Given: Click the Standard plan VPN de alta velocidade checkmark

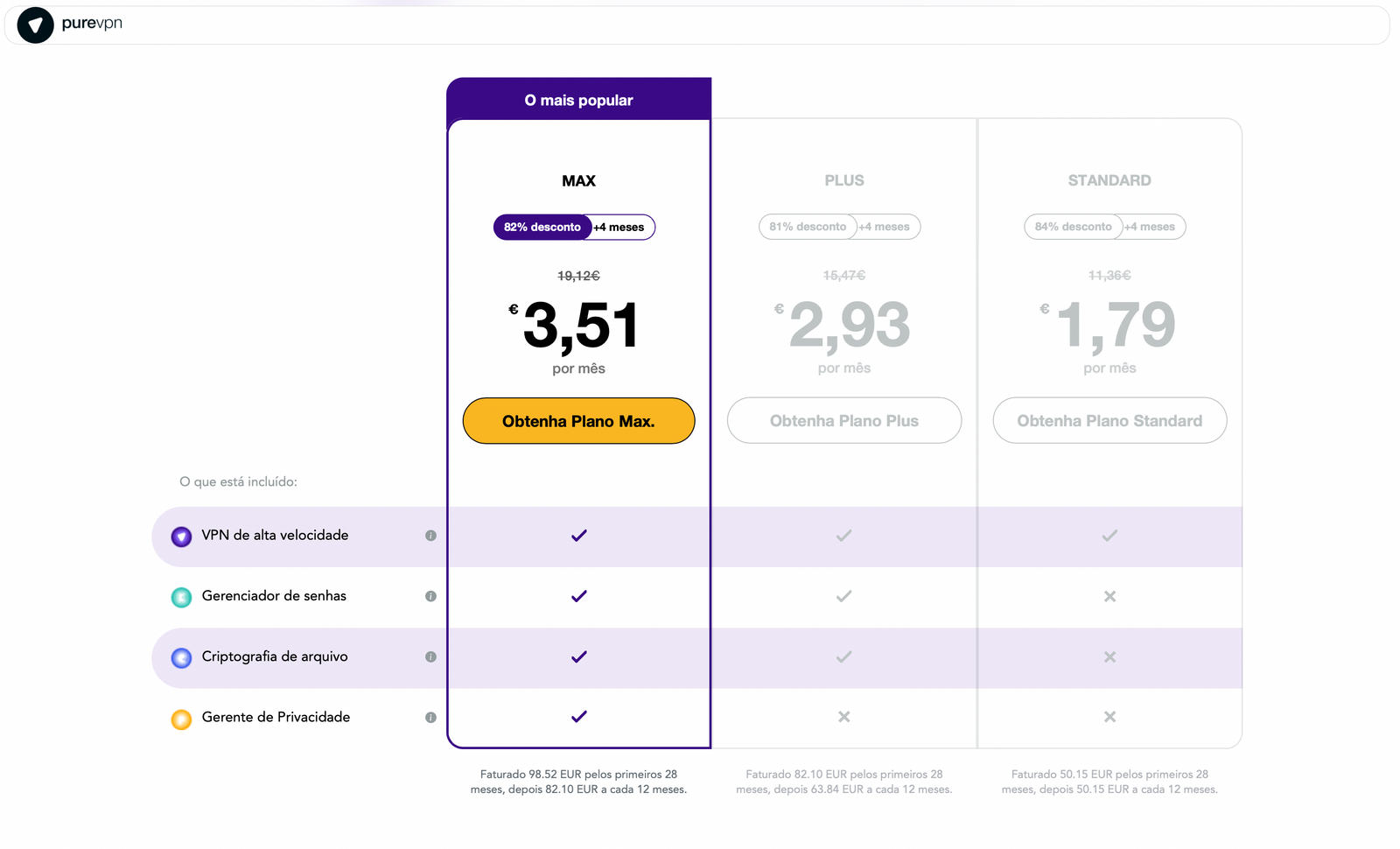Looking at the screenshot, I should [x=1109, y=536].
